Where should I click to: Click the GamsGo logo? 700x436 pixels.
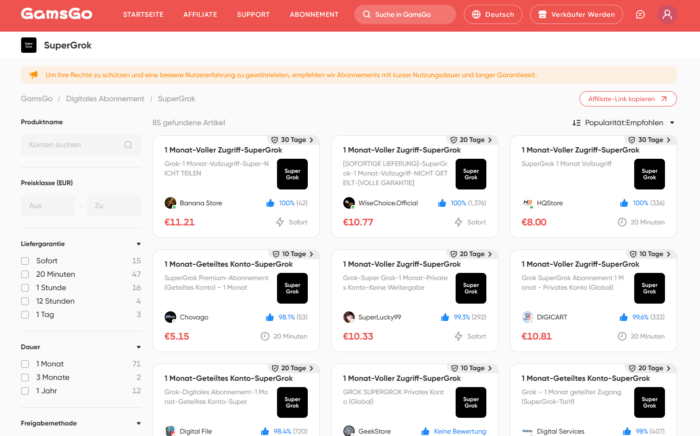(56, 14)
